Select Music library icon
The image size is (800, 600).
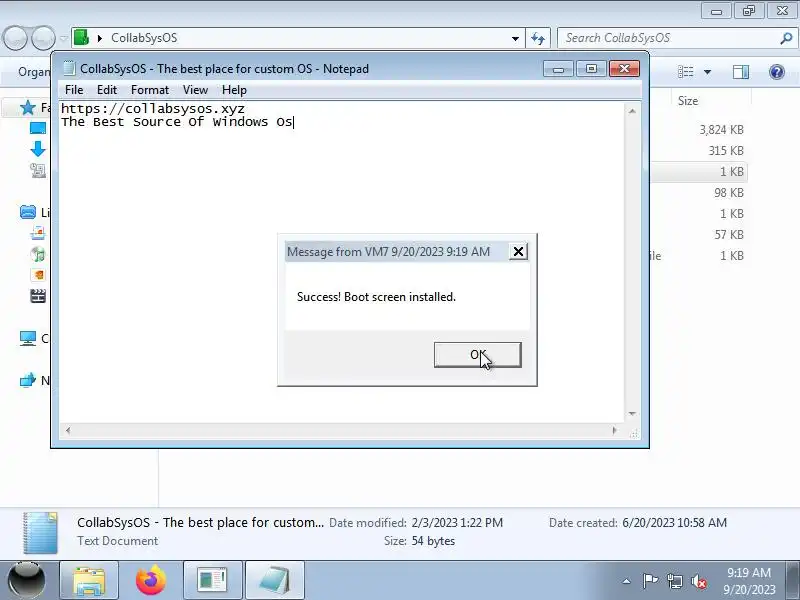pyautogui.click(x=38, y=254)
